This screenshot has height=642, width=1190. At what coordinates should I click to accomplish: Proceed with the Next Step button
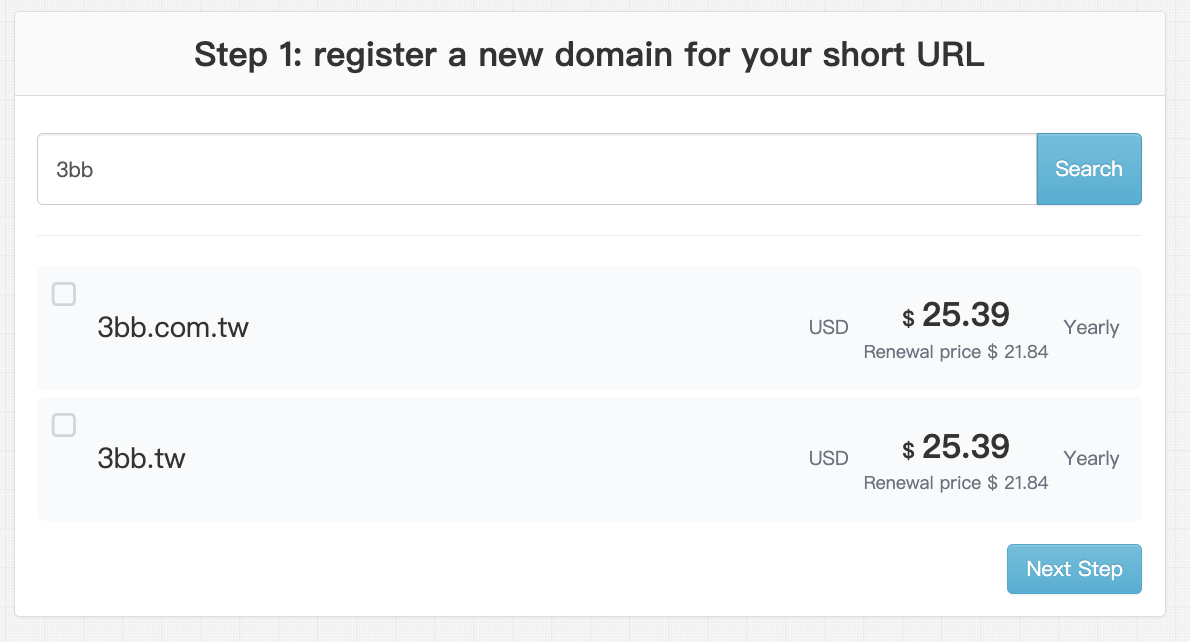point(1073,569)
